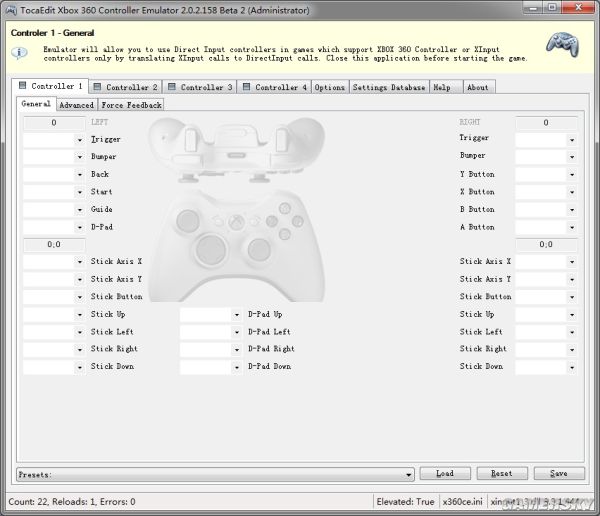Screen dimensions: 600x516
Task: Click the Elevated: True status text
Action: pos(406,501)
